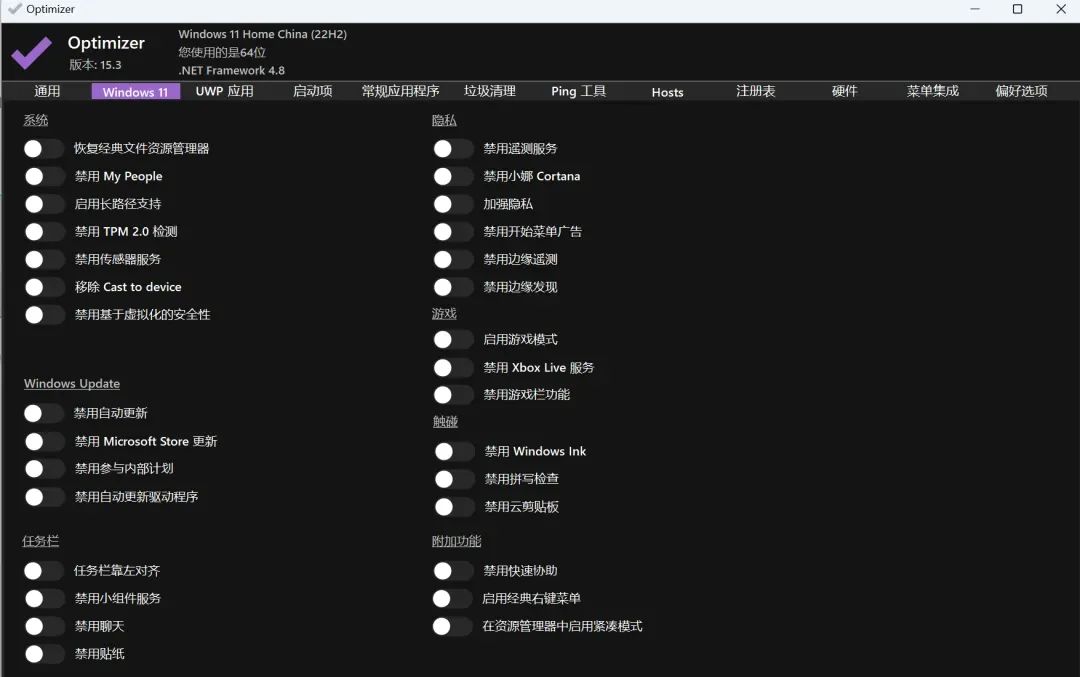The height and width of the screenshot is (677, 1080).
Task: Switch on 禁用云剪贴板
Action: (x=454, y=507)
